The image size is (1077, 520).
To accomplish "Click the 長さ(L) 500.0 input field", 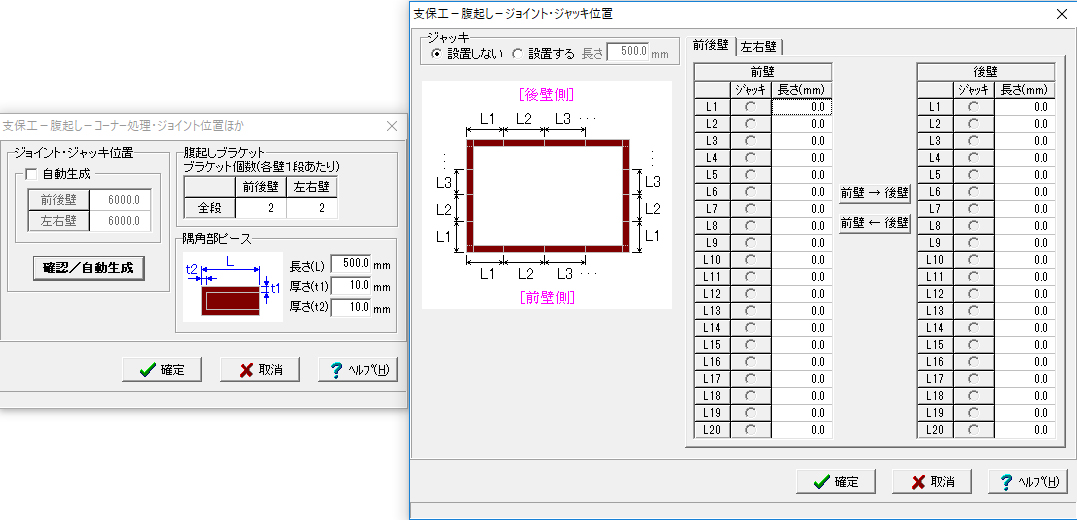I will (351, 263).
